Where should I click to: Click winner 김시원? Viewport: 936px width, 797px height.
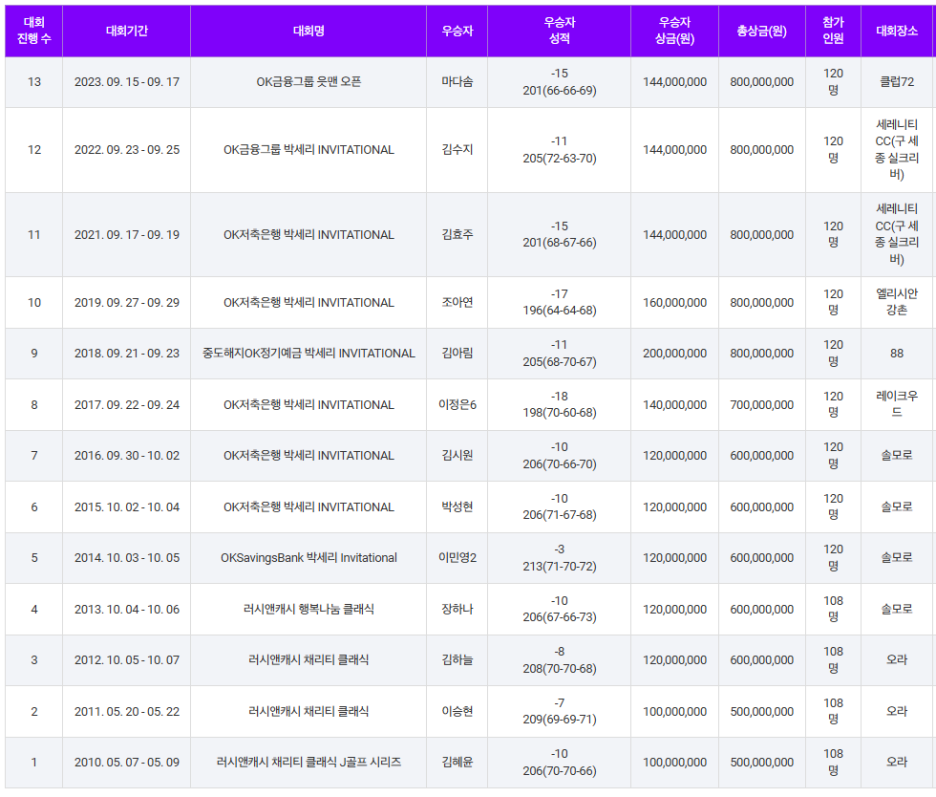[x=457, y=456]
